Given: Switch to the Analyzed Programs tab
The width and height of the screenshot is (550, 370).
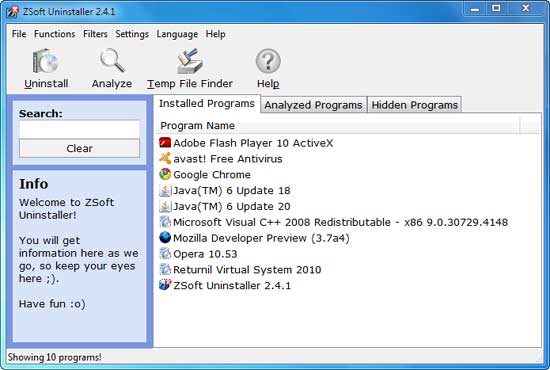Looking at the screenshot, I should coord(313,105).
